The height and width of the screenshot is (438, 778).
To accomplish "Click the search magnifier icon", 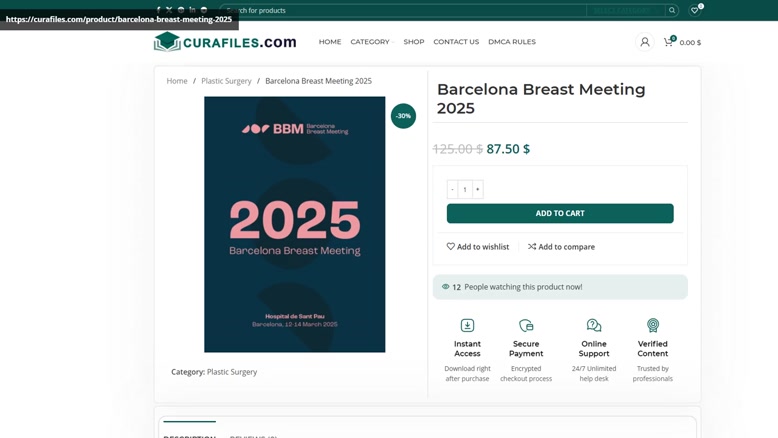I will (x=672, y=10).
